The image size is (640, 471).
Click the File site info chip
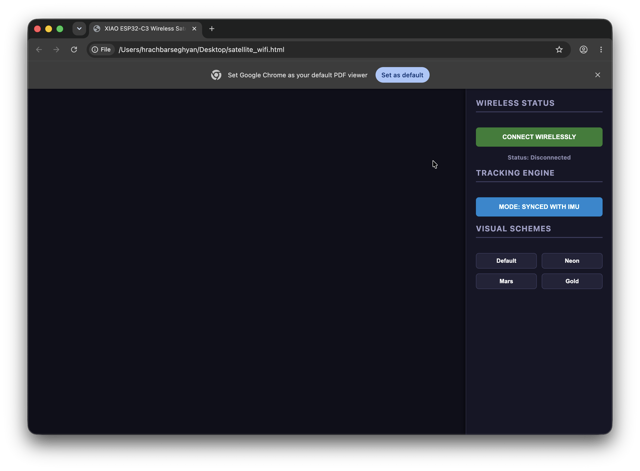(101, 49)
